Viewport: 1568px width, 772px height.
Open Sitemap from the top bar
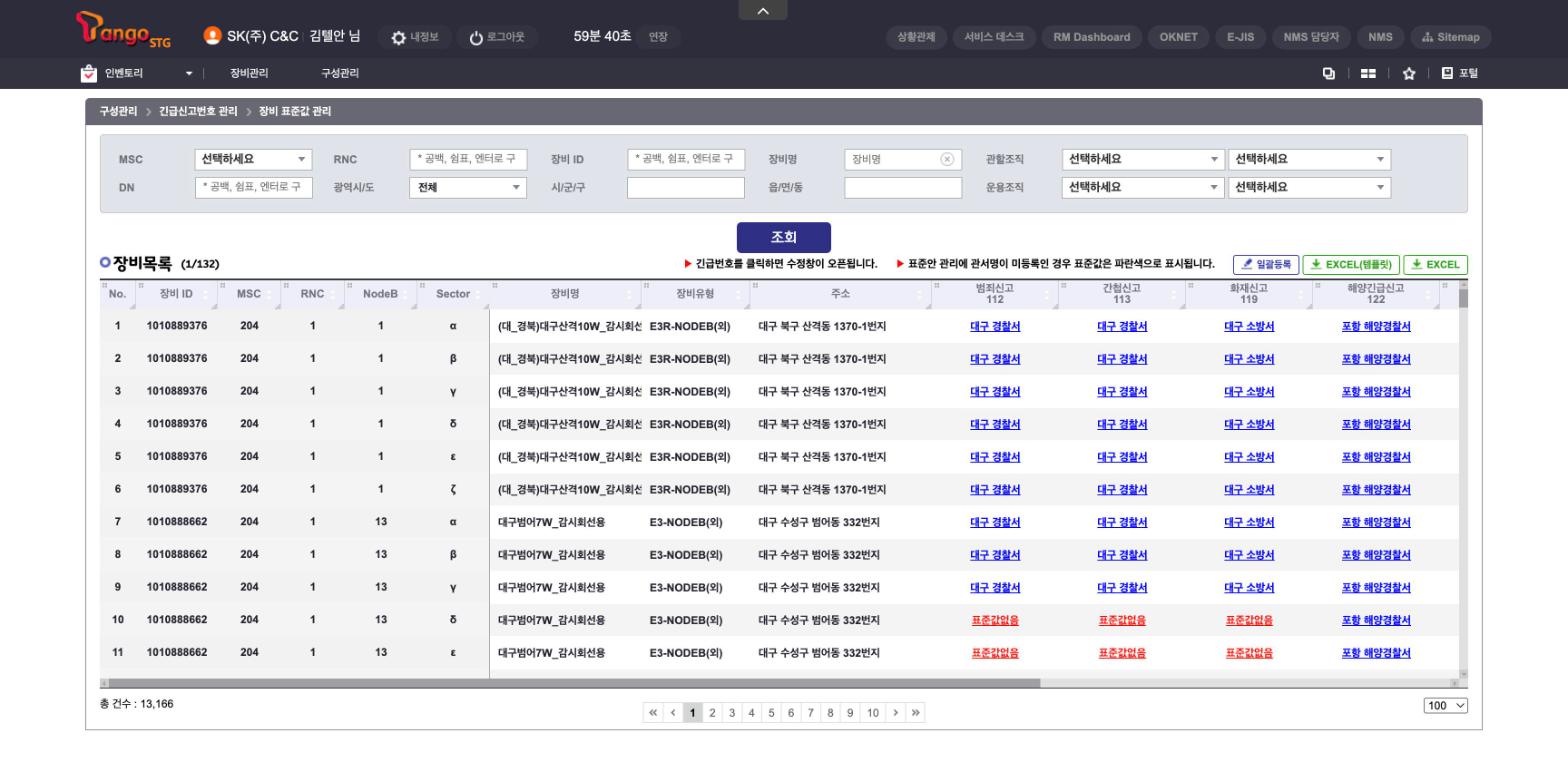point(1450,37)
